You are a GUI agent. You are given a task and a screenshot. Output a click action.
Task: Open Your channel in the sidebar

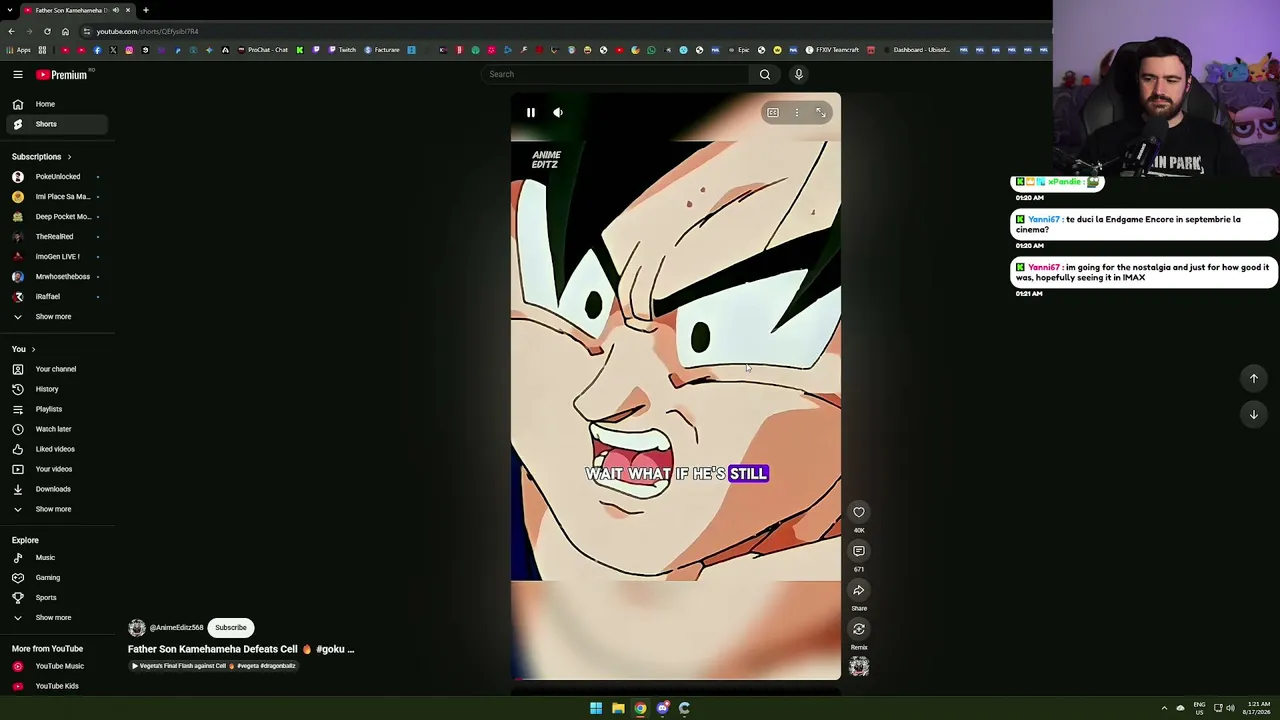point(56,369)
